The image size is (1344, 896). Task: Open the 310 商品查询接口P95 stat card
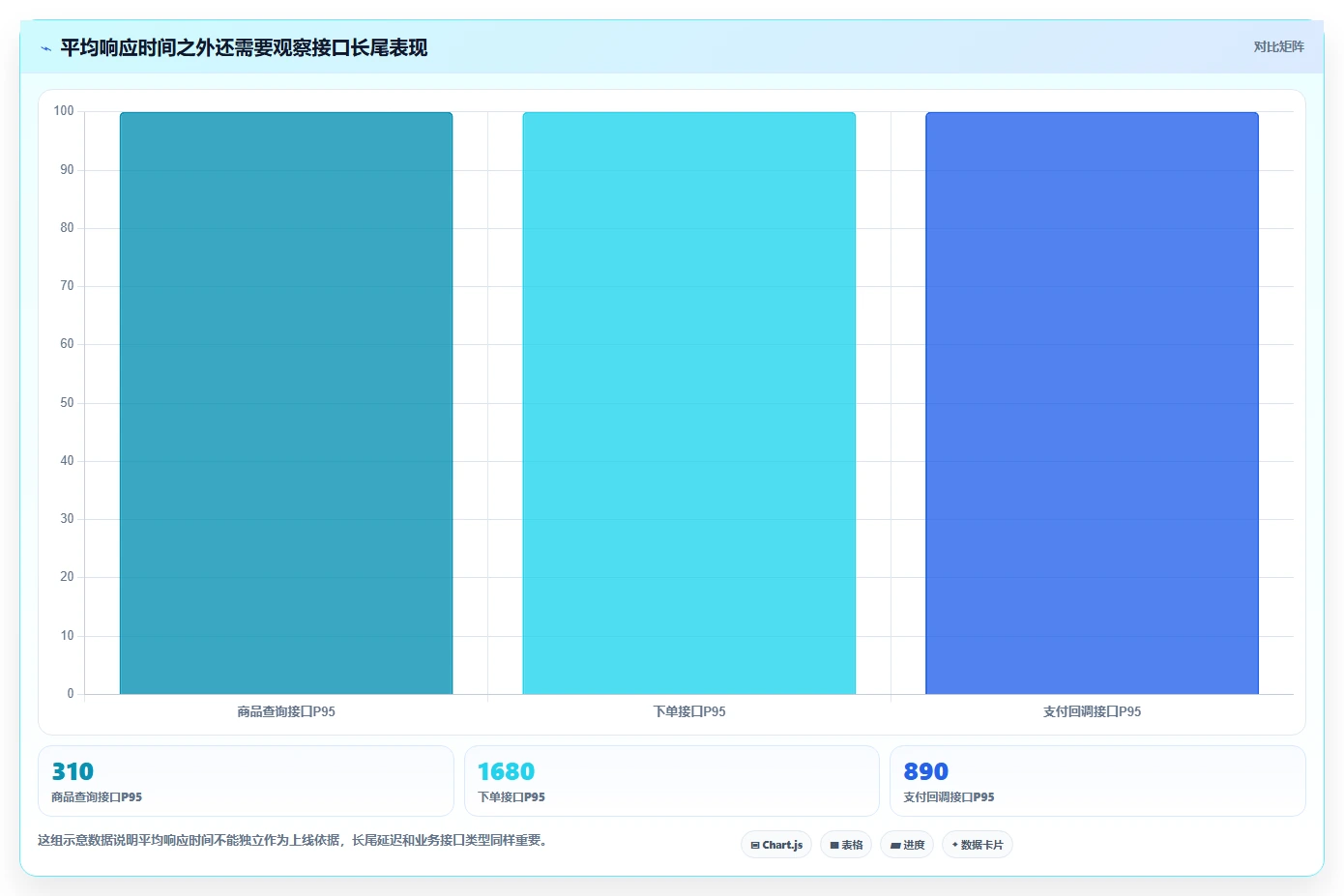246,781
